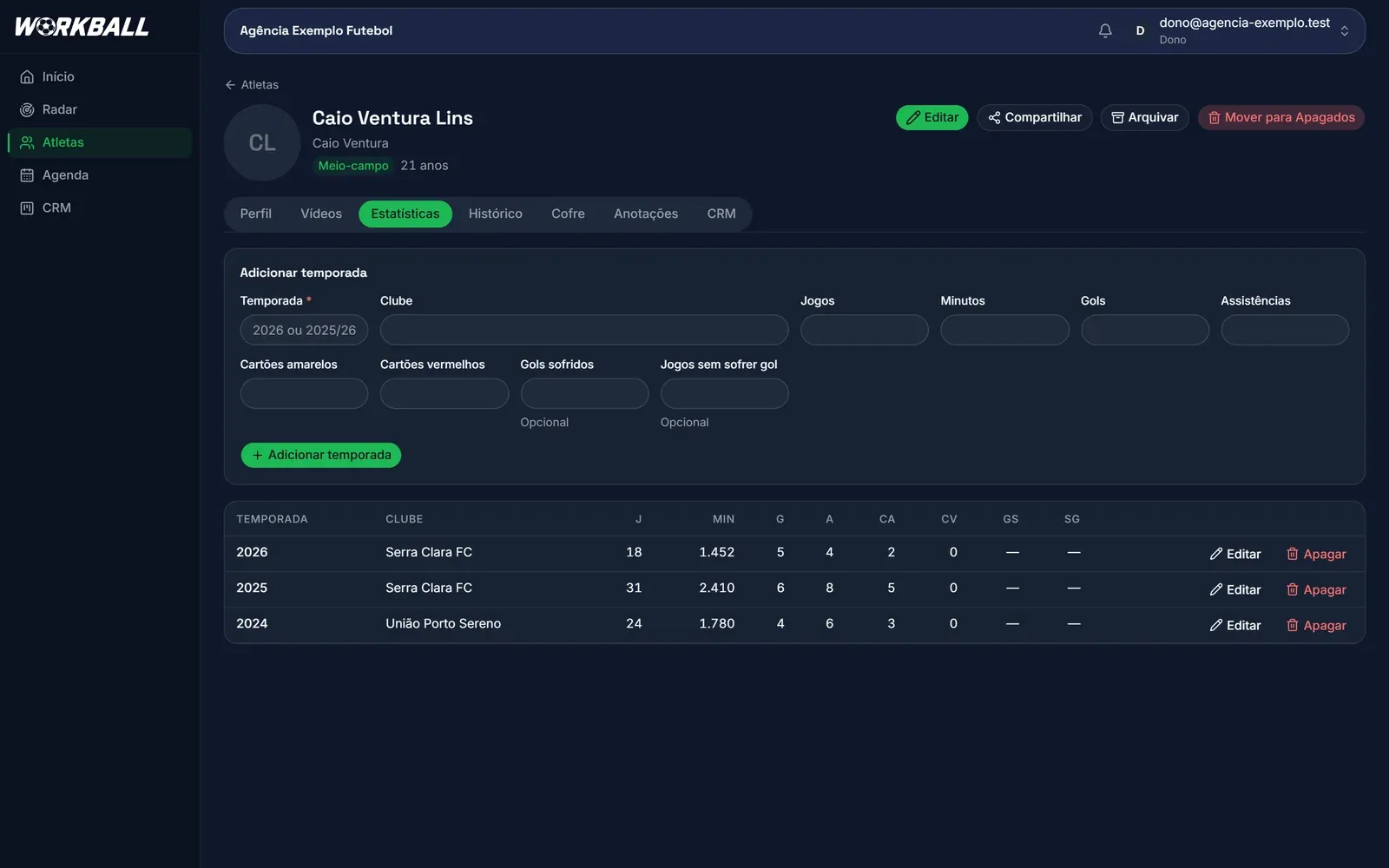This screenshot has width=1389, height=868.
Task: Focus the Minutos input field
Action: click(1004, 330)
